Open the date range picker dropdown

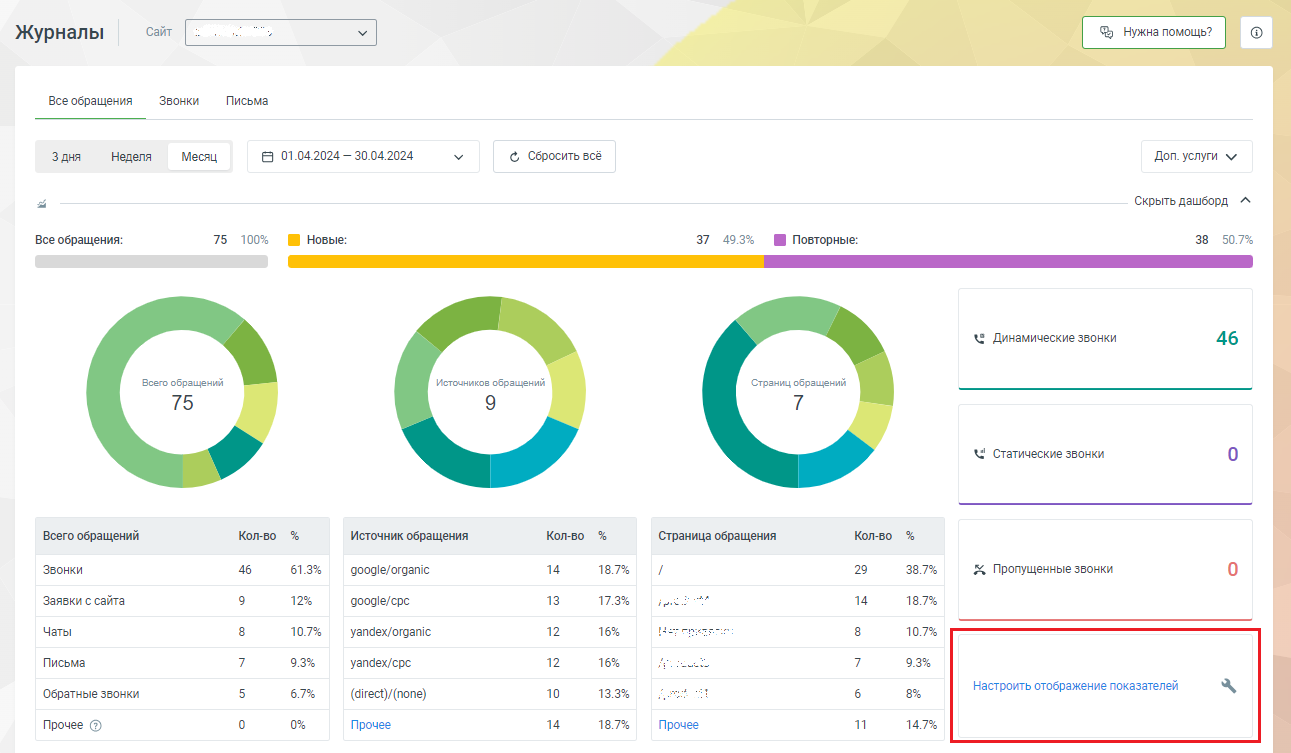[x=363, y=156]
